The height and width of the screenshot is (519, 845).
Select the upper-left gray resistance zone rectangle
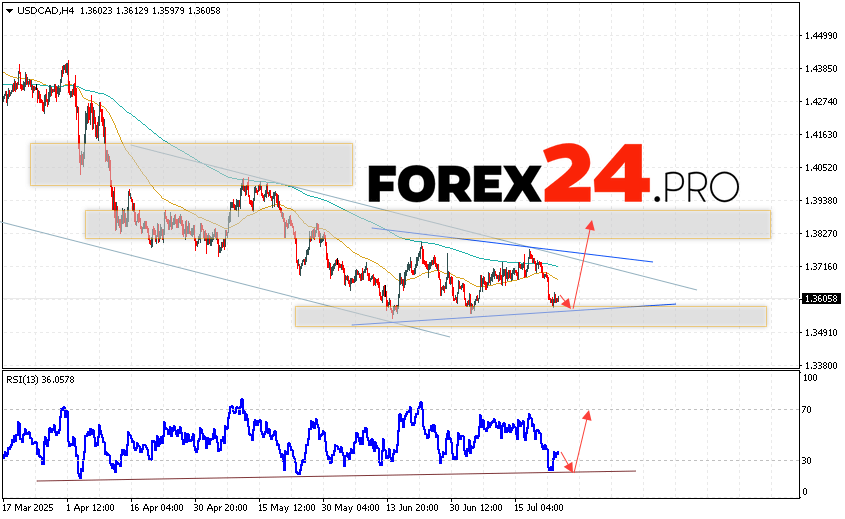click(191, 164)
